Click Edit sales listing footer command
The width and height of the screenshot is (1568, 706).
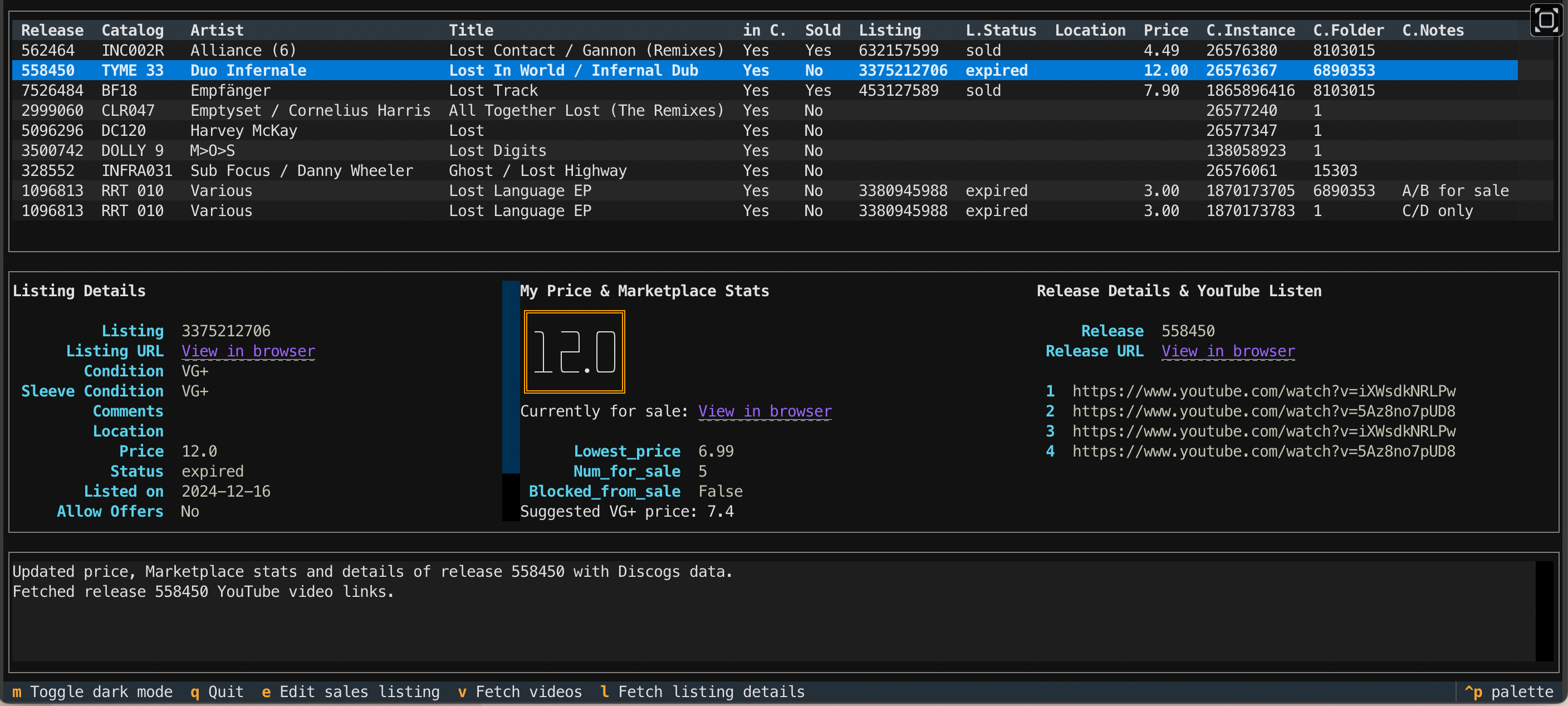pyautogui.click(x=351, y=692)
